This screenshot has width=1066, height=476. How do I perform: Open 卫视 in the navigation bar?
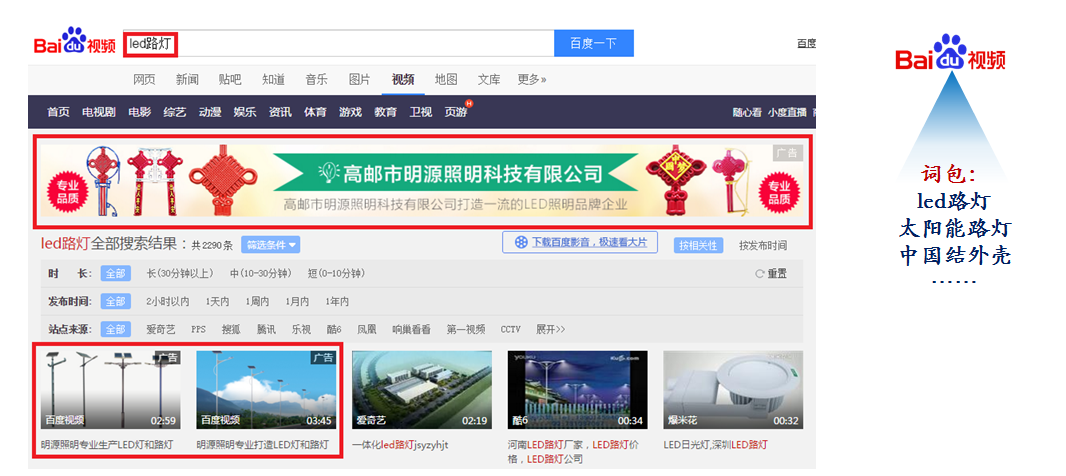point(421,112)
